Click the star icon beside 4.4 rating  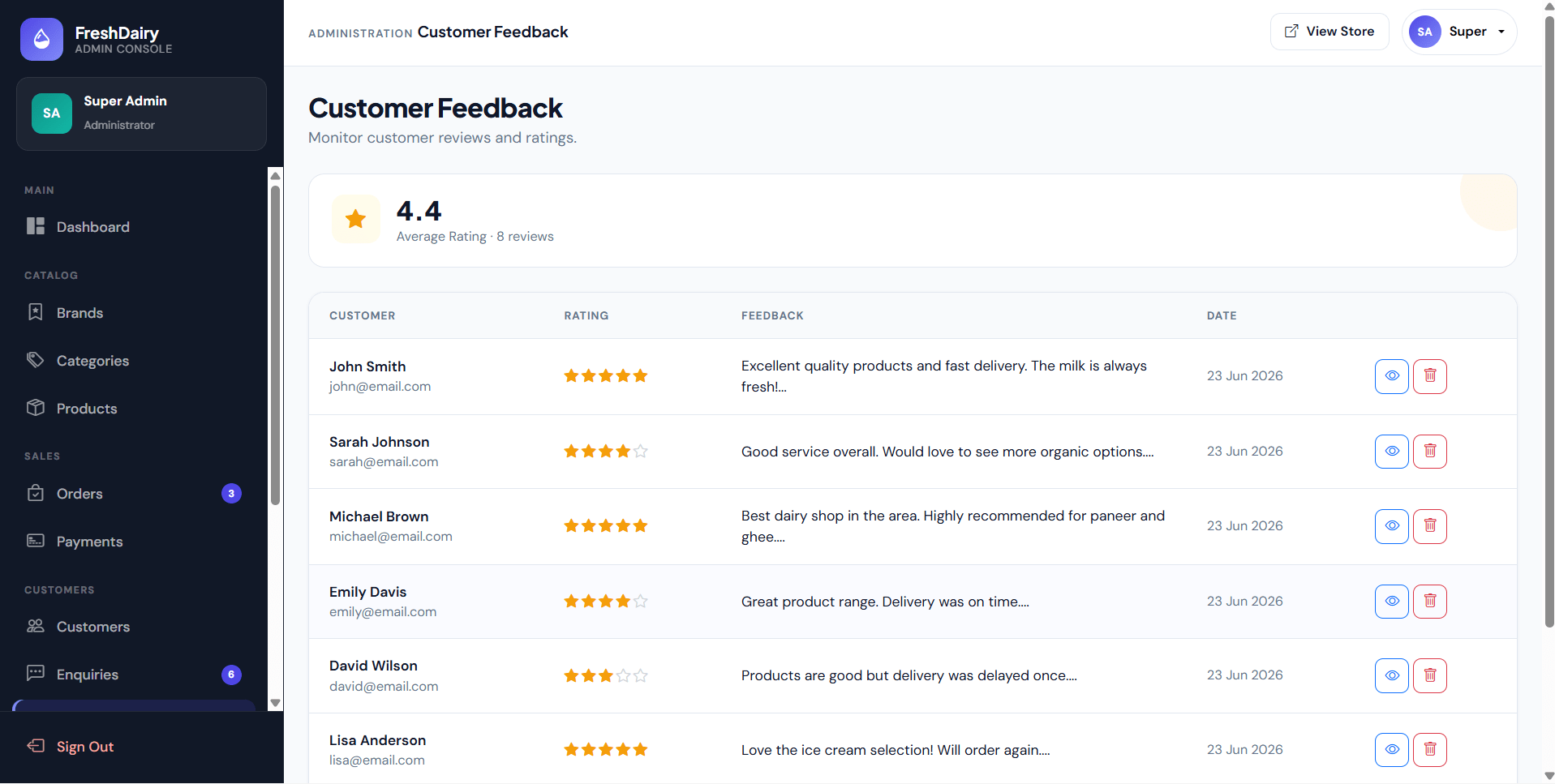tap(355, 219)
